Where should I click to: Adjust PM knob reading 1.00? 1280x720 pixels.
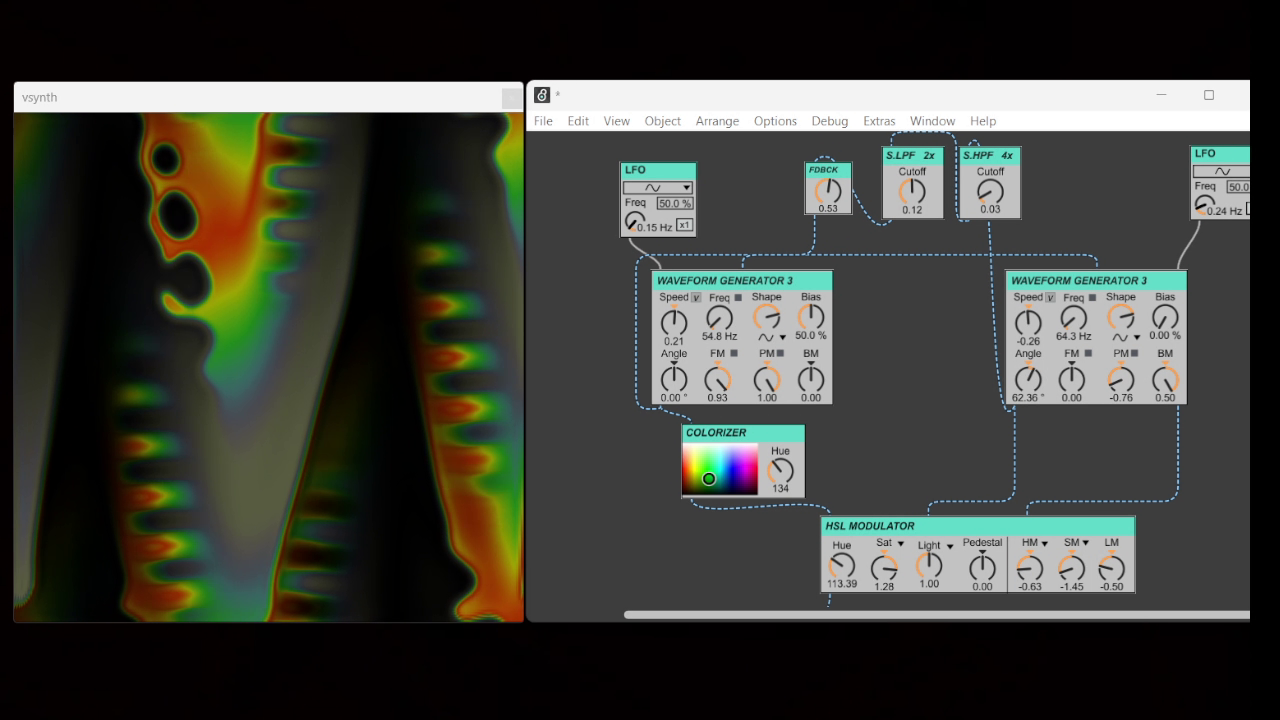[767, 378]
